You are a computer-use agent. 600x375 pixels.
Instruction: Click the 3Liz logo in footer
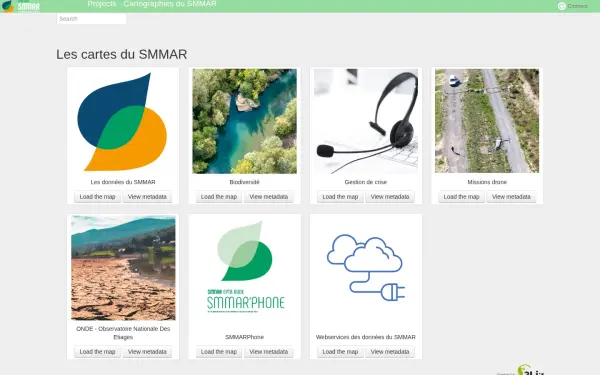(530, 370)
